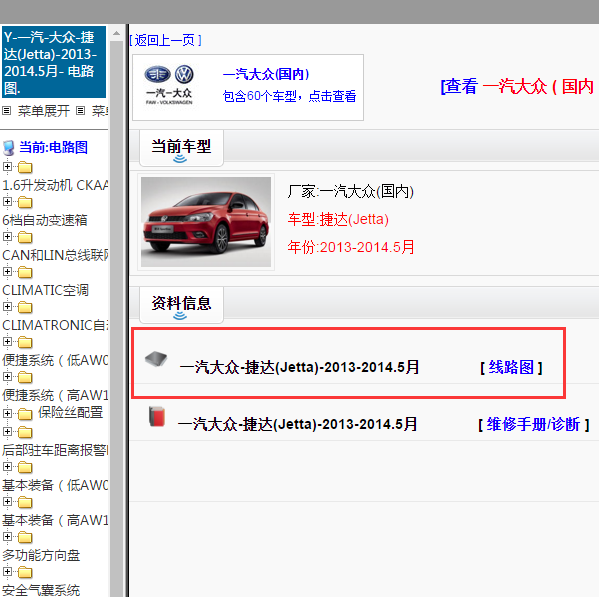Select the CLIMATIC空调 tree label
Viewport: 599px width, 597px height.
pyautogui.click(x=45, y=290)
